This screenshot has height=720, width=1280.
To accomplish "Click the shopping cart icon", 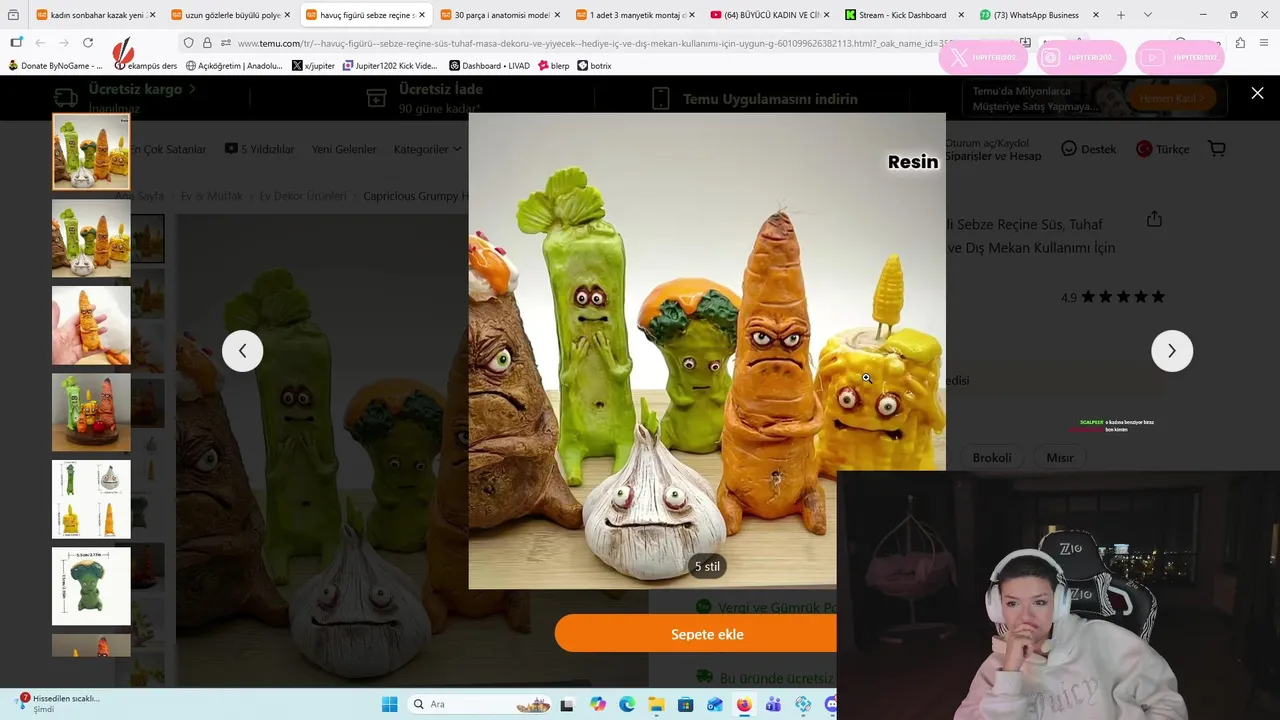I will pyautogui.click(x=1217, y=149).
